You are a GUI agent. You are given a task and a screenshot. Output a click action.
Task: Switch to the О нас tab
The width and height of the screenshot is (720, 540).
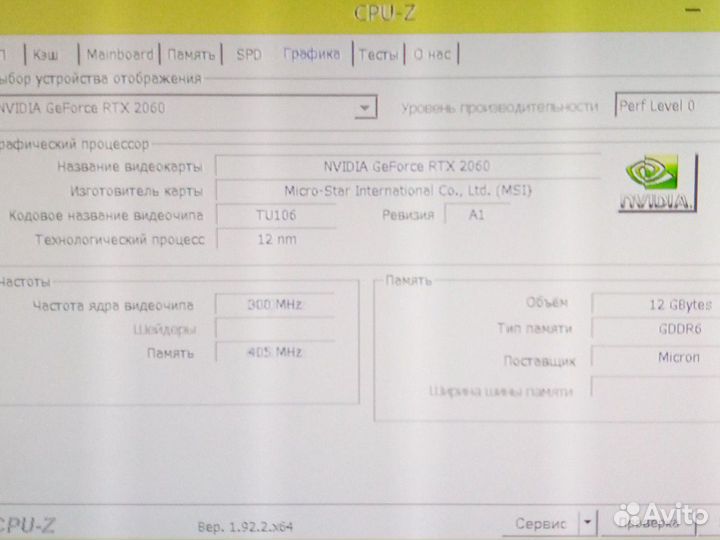coord(432,55)
